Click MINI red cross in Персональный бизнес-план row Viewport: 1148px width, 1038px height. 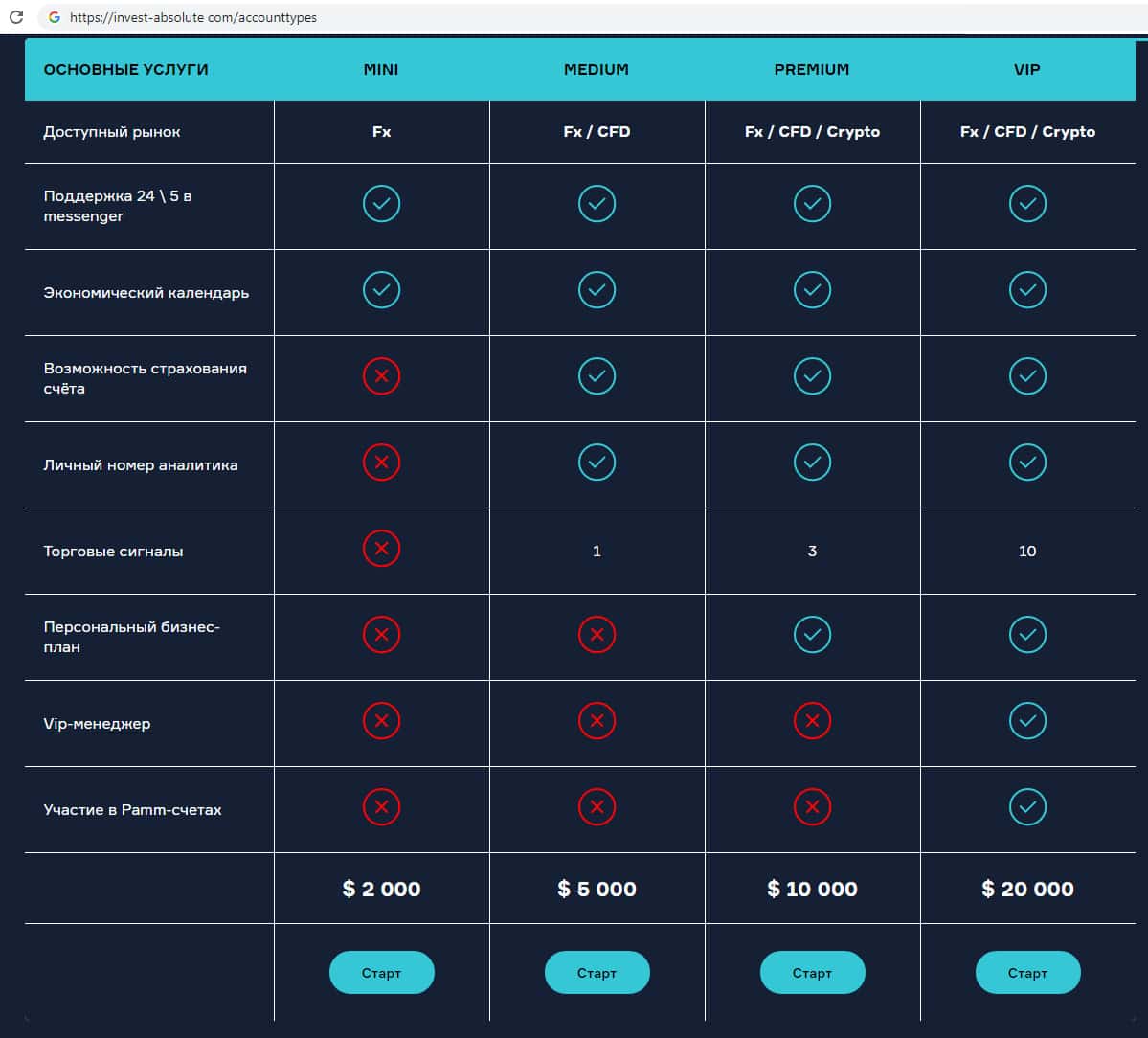381,635
